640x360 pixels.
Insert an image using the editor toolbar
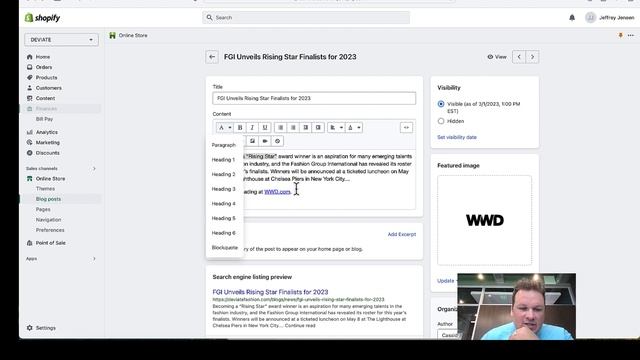(x=253, y=141)
